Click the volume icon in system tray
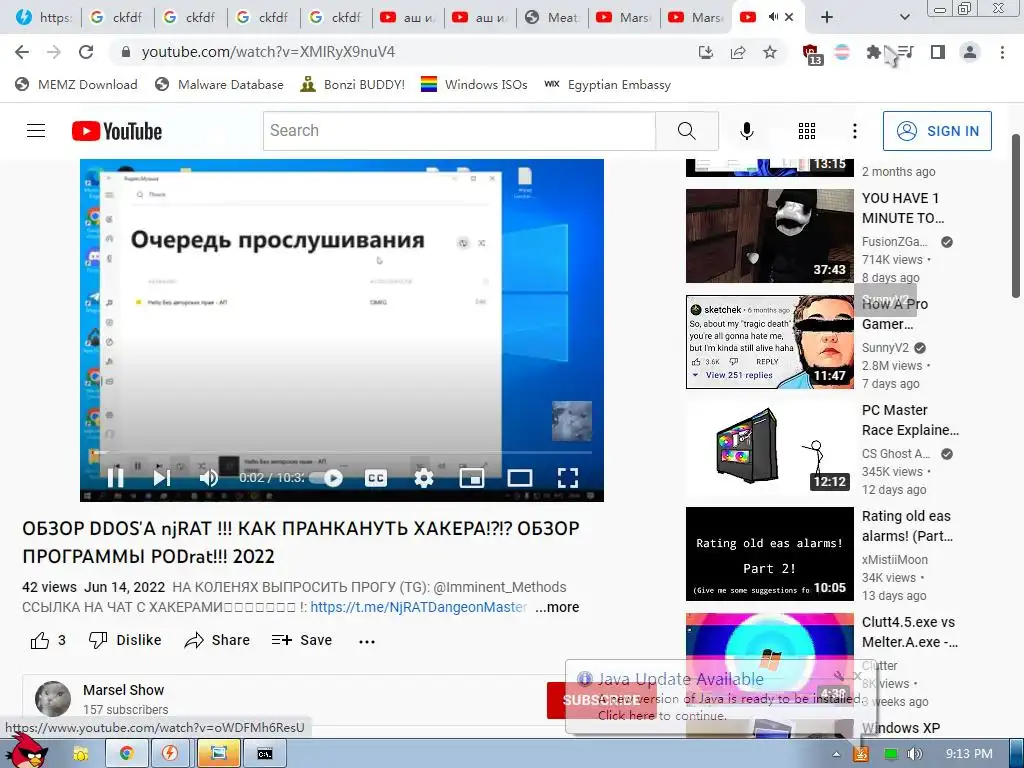The width and height of the screenshot is (1024, 768). click(x=914, y=754)
